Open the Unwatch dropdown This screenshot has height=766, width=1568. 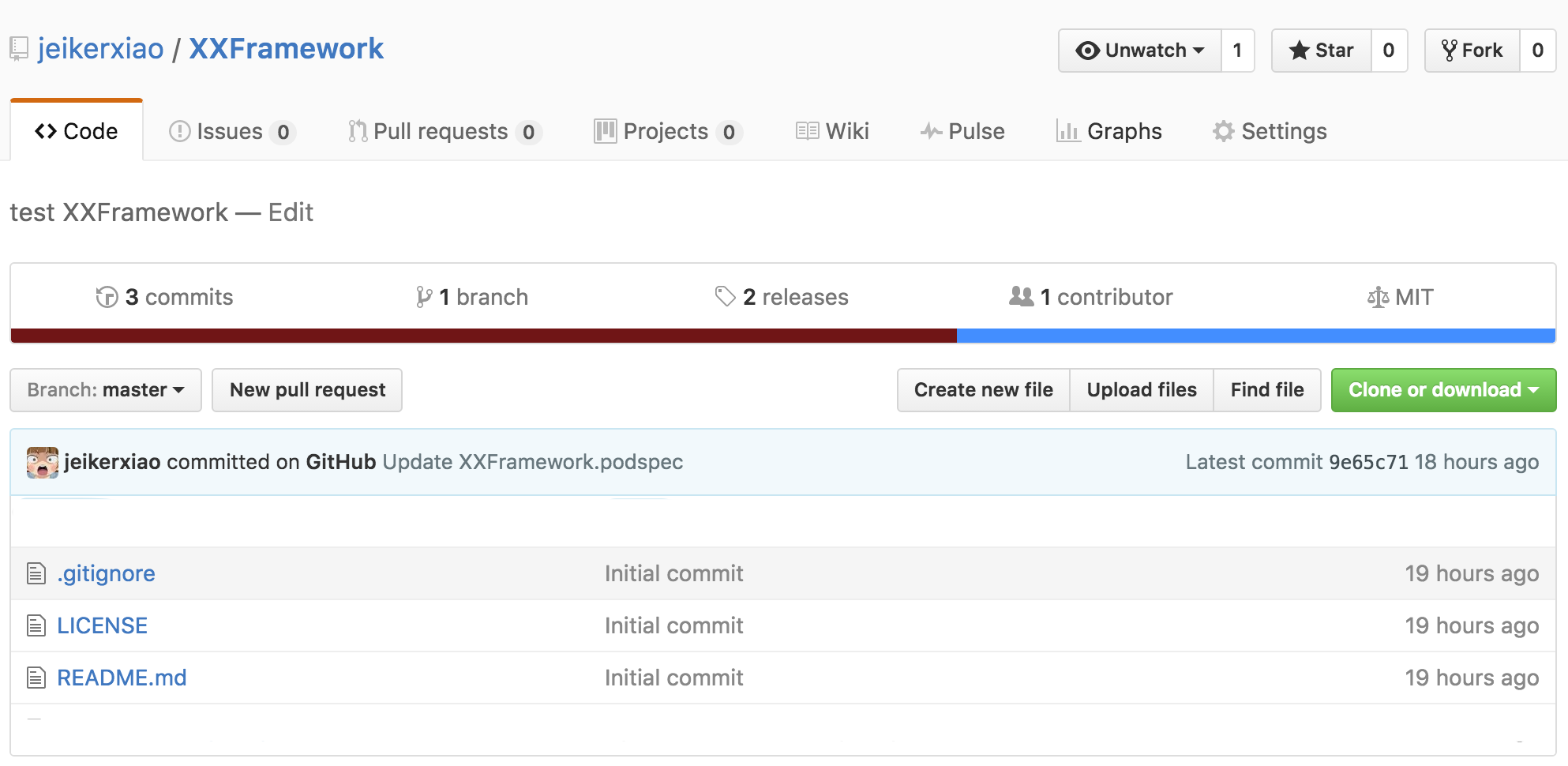tap(1139, 51)
